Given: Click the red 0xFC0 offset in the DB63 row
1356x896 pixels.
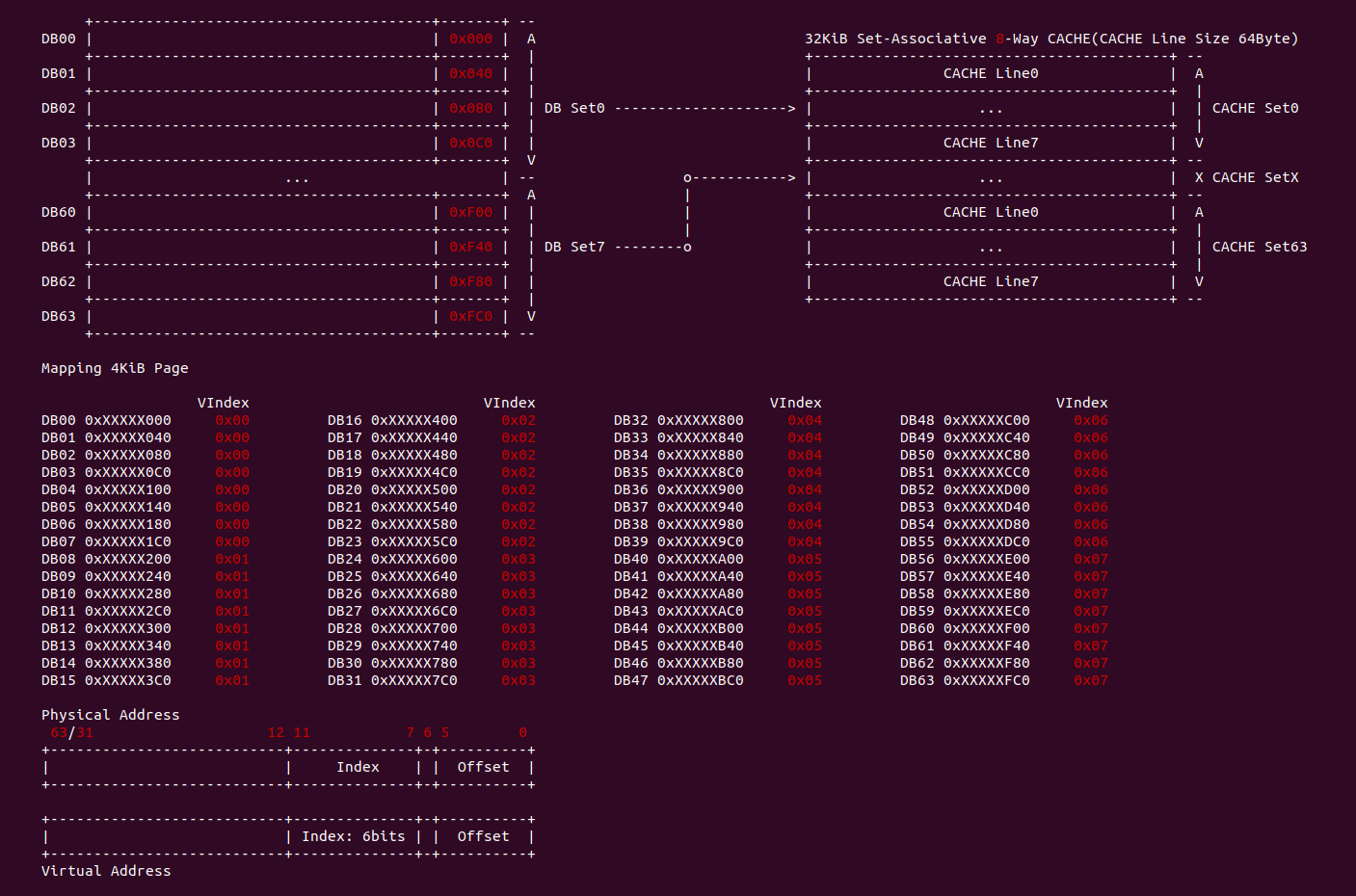Looking at the screenshot, I should 470,317.
